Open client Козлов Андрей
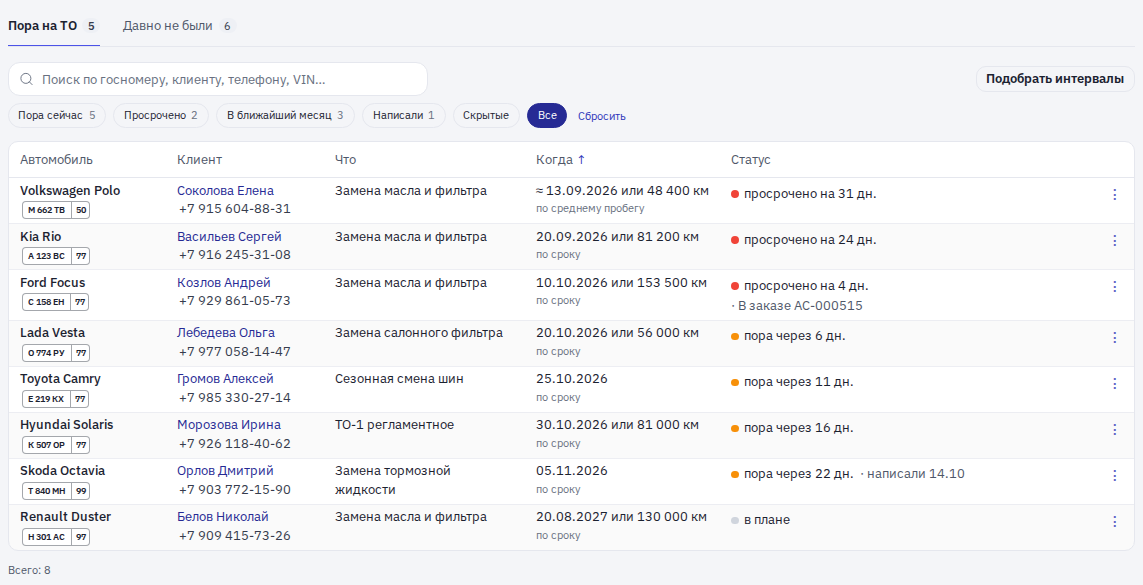The height and width of the screenshot is (585, 1143). pos(224,283)
